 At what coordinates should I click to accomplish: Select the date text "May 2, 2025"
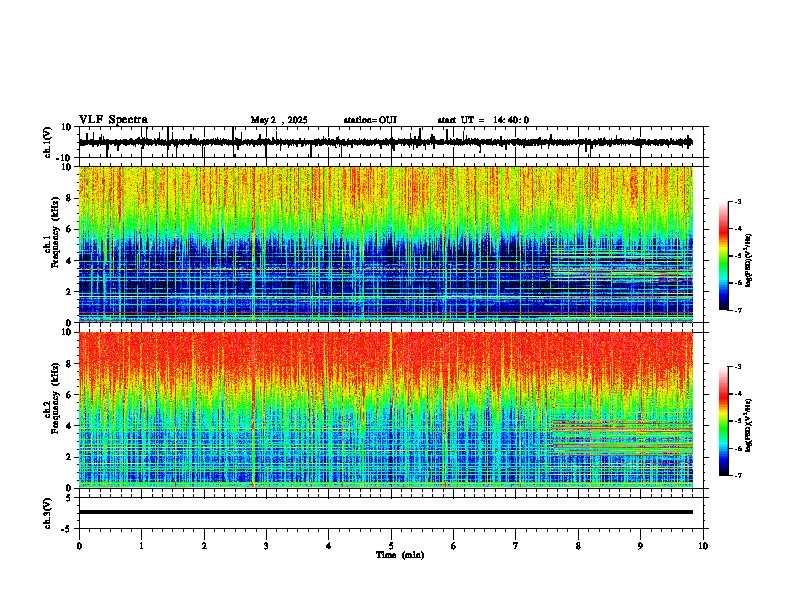pos(279,120)
